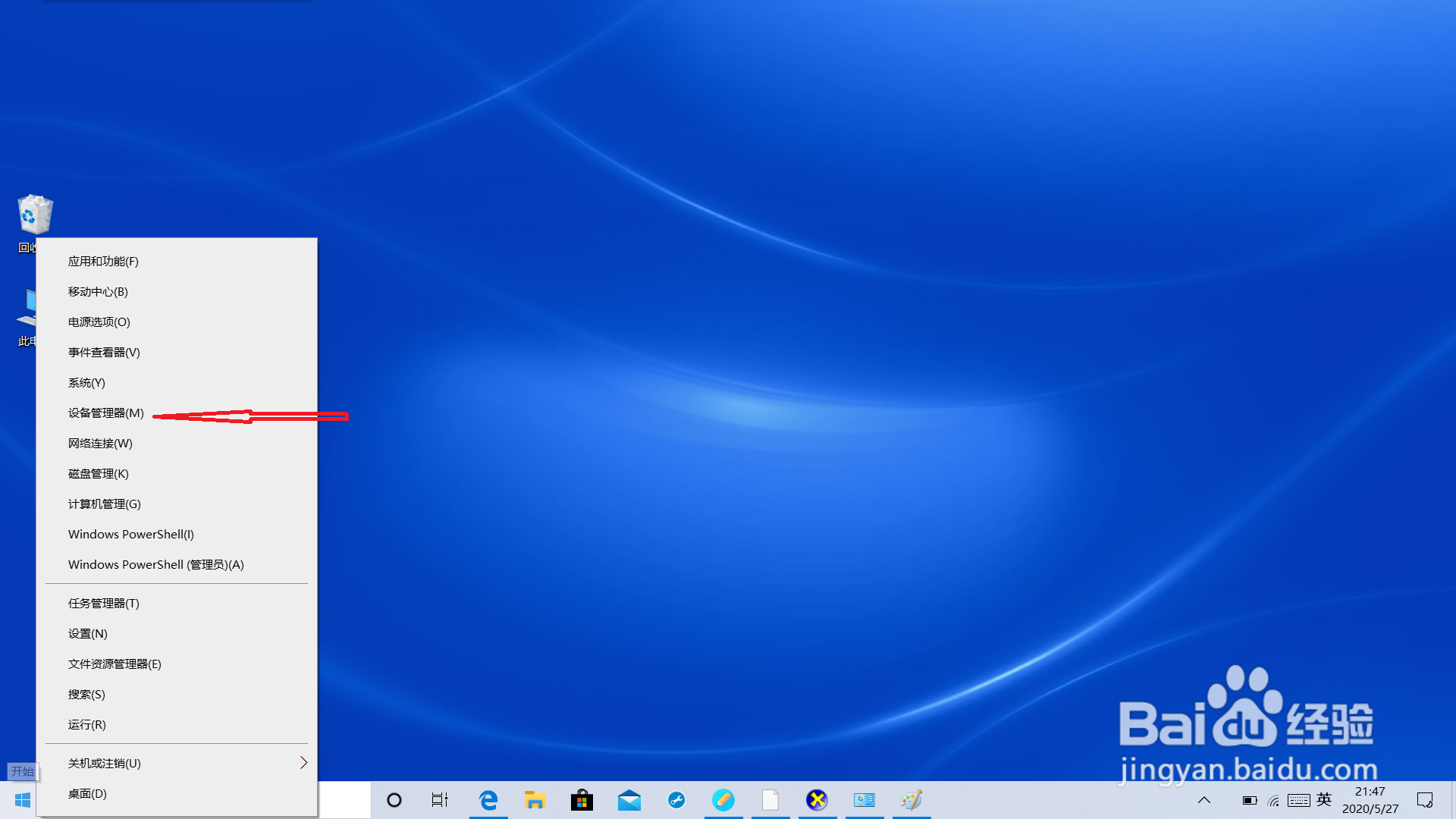Viewport: 1456px width, 819px height.
Task: Launch 计算机管理(G)
Action: 177,504
